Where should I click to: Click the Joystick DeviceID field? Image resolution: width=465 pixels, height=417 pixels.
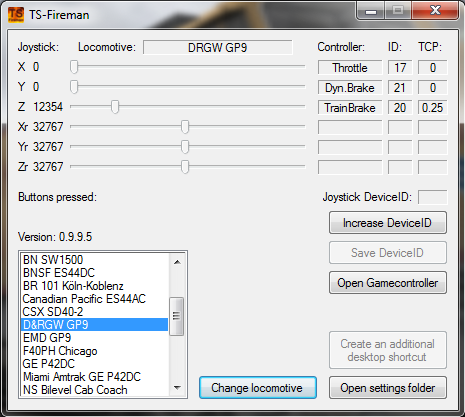pos(433,197)
